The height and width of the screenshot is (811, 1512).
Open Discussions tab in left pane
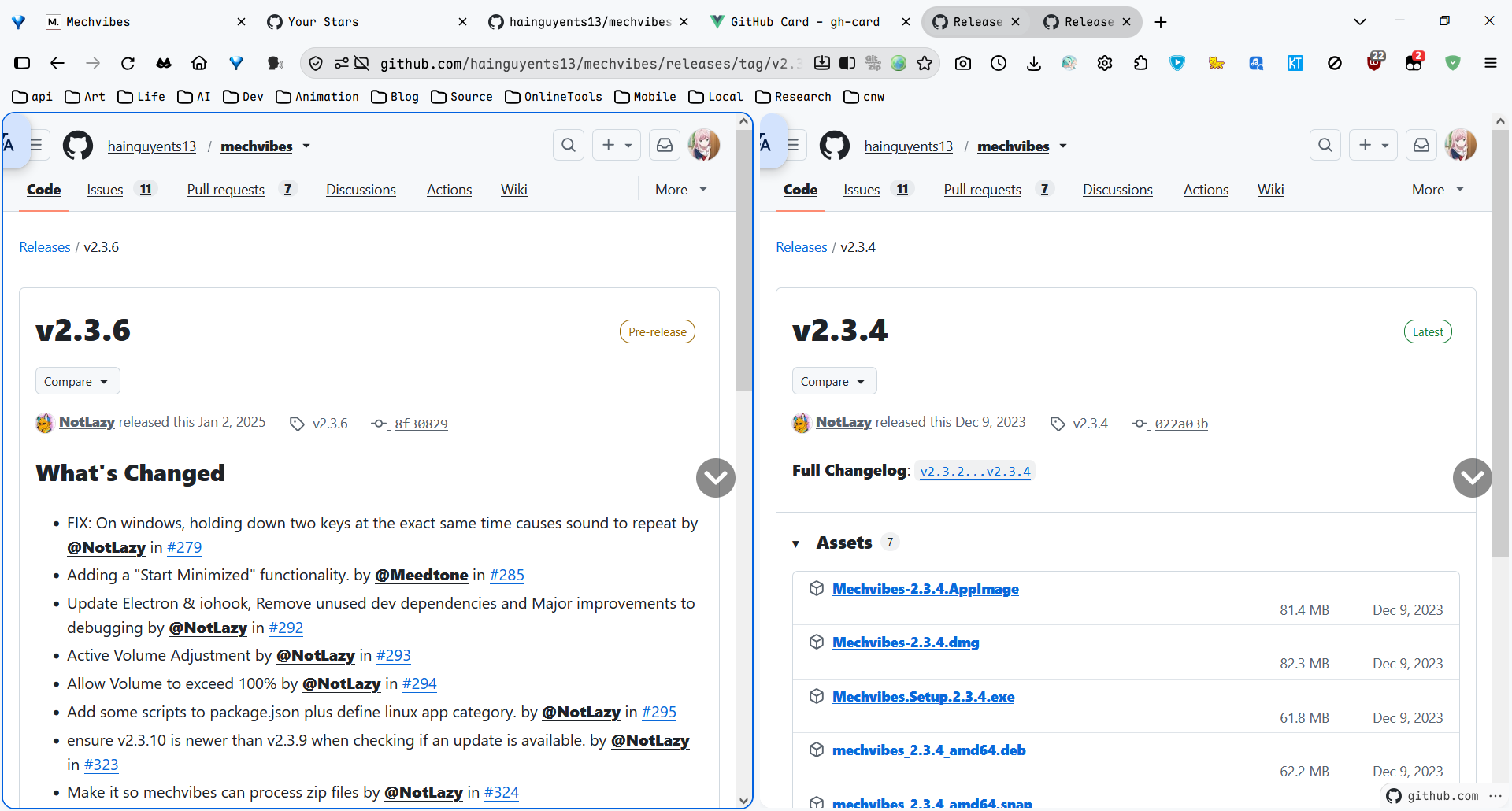[361, 190]
